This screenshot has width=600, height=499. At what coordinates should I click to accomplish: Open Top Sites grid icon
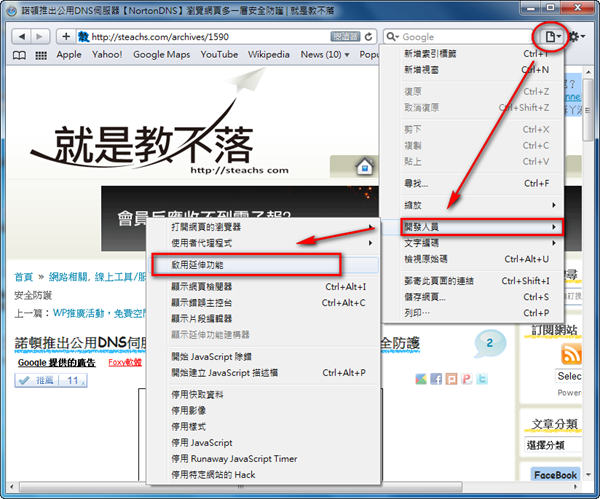coord(41,55)
